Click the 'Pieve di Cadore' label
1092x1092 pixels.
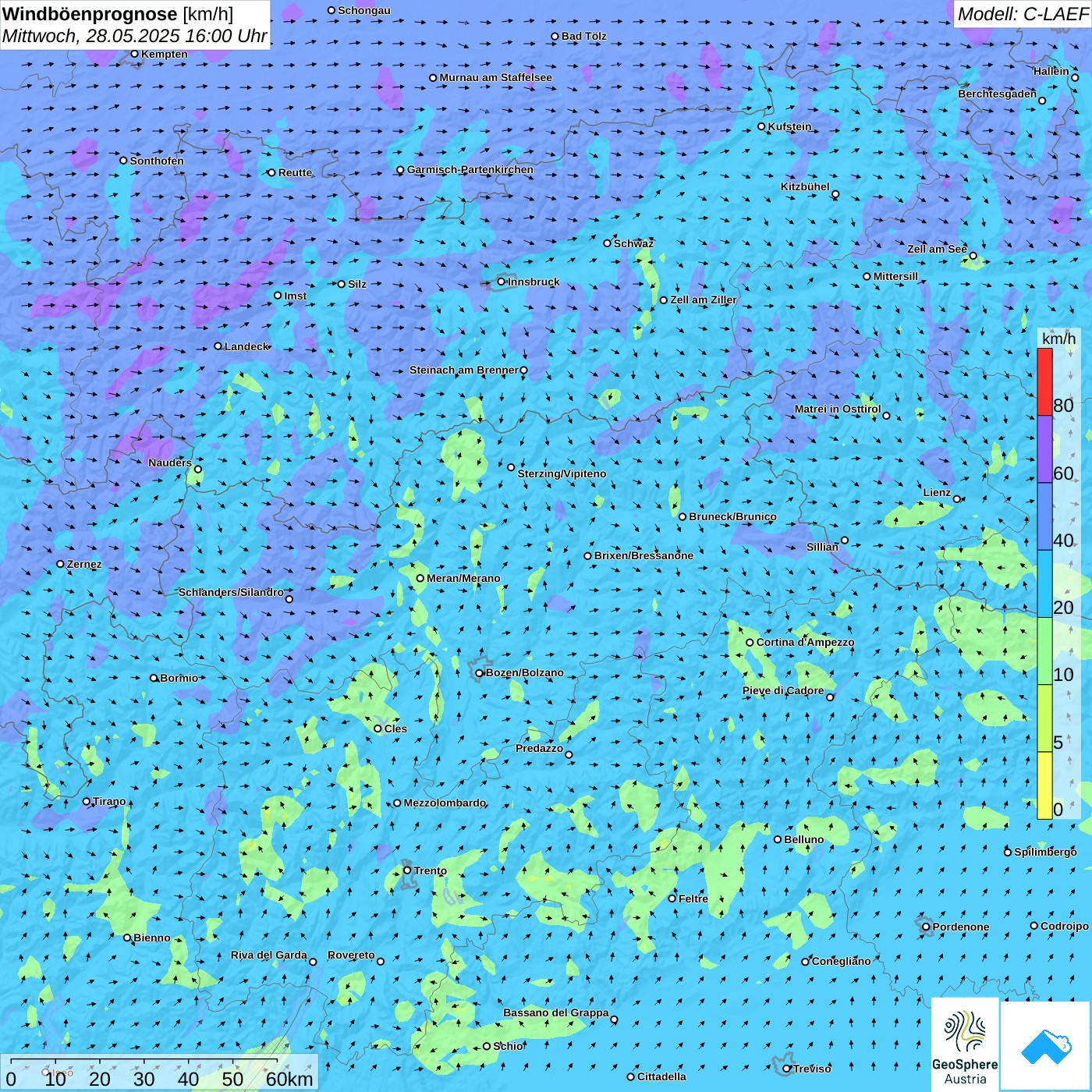point(783,690)
